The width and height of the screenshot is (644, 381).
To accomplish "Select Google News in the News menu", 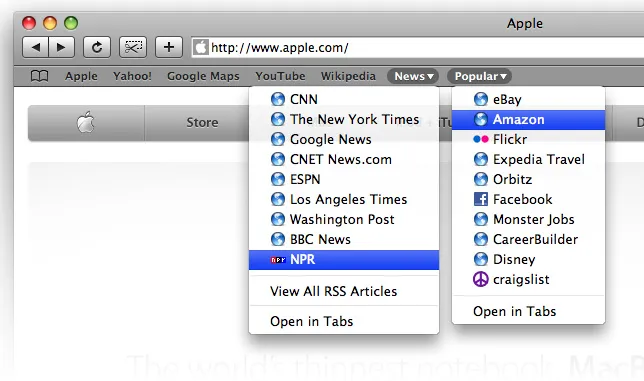I will (344, 140).
